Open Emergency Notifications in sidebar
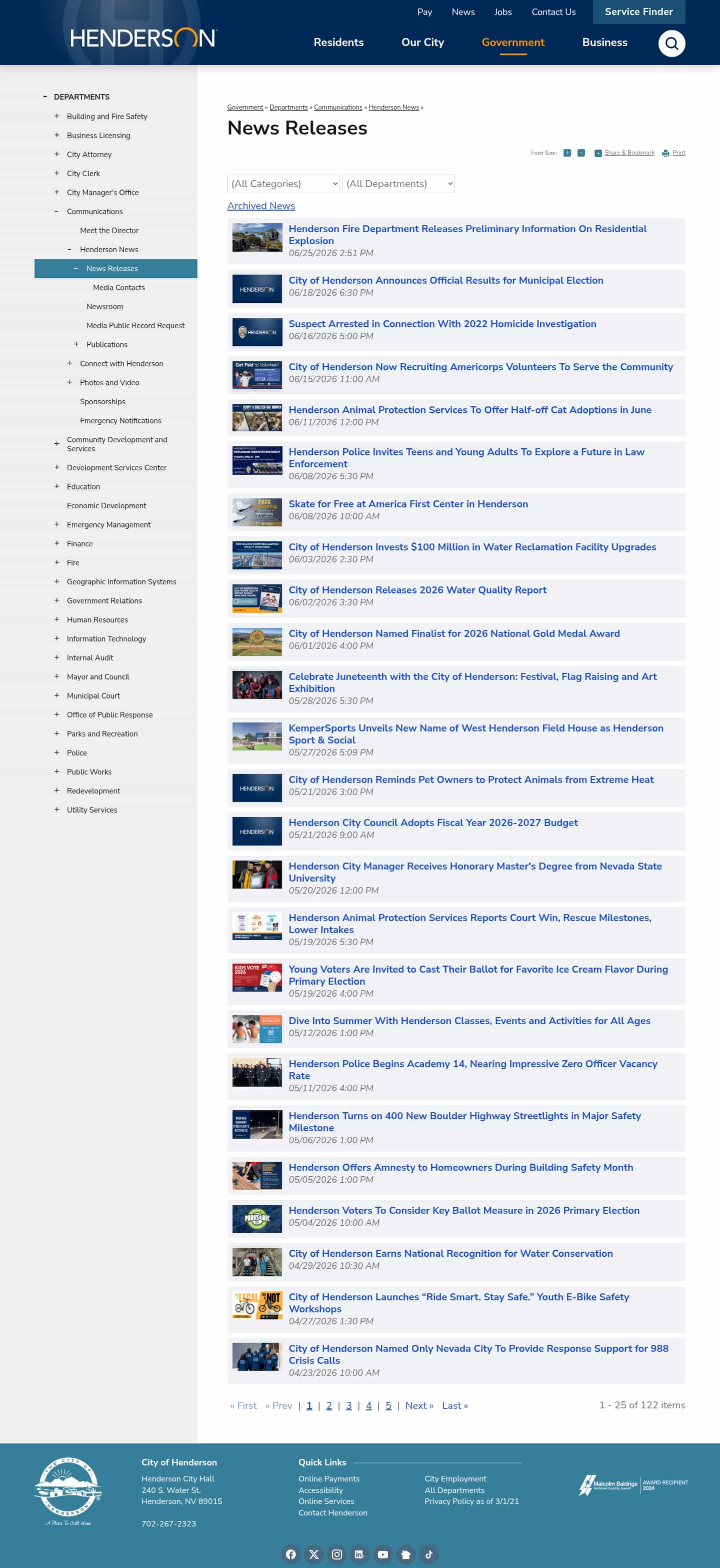The image size is (720, 1568). pyautogui.click(x=120, y=421)
